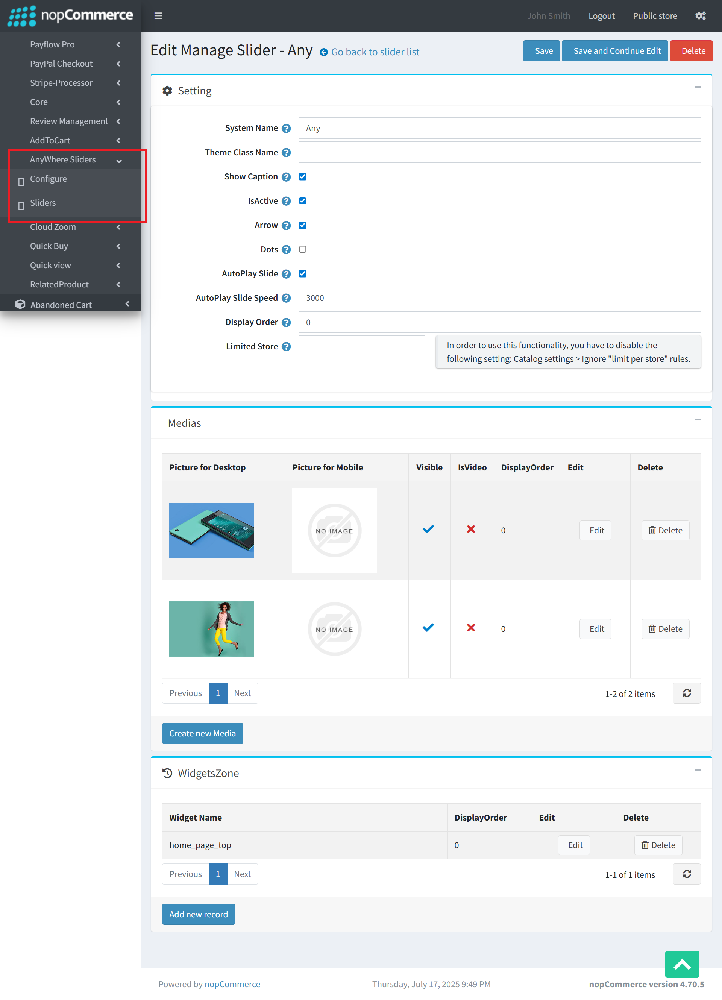Click the Save button

pyautogui.click(x=542, y=51)
